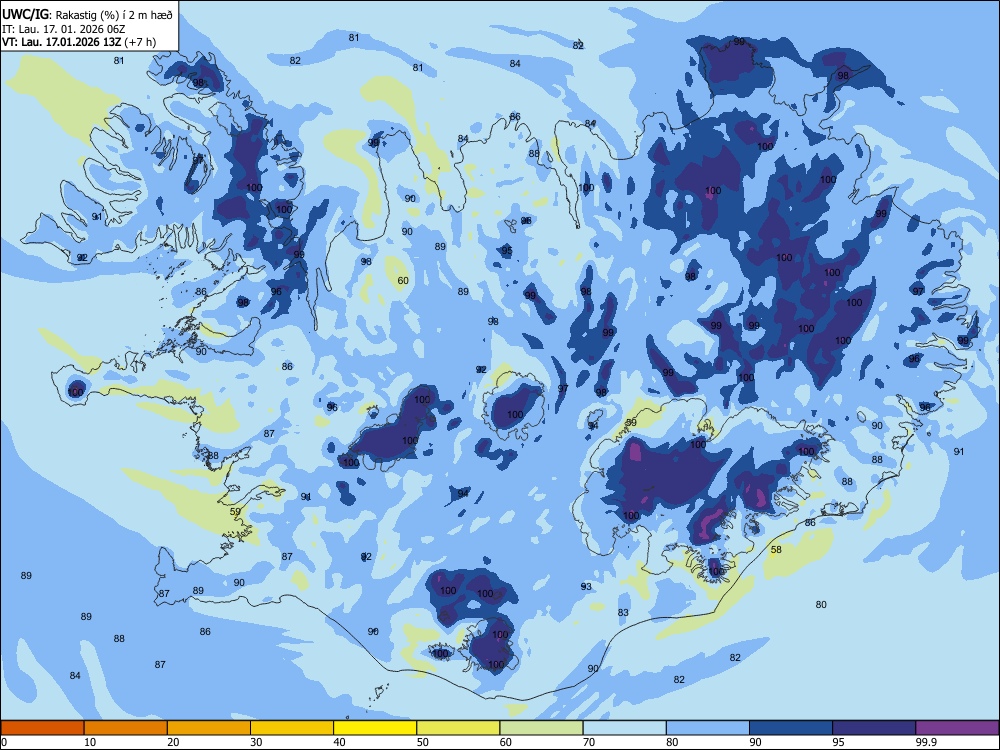This screenshot has width=1000, height=750.
Task: Click the '10' tick label on the legend
Action: (90, 742)
